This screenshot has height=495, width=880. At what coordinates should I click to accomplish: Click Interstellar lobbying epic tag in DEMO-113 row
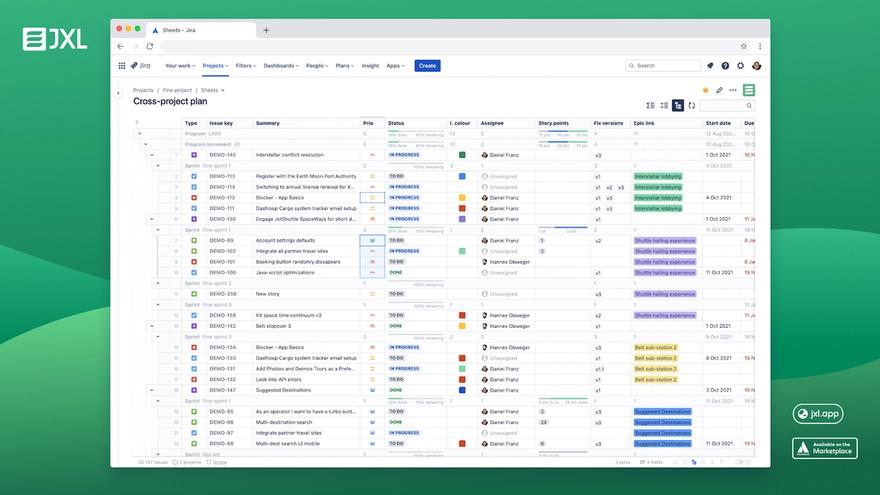[658, 176]
